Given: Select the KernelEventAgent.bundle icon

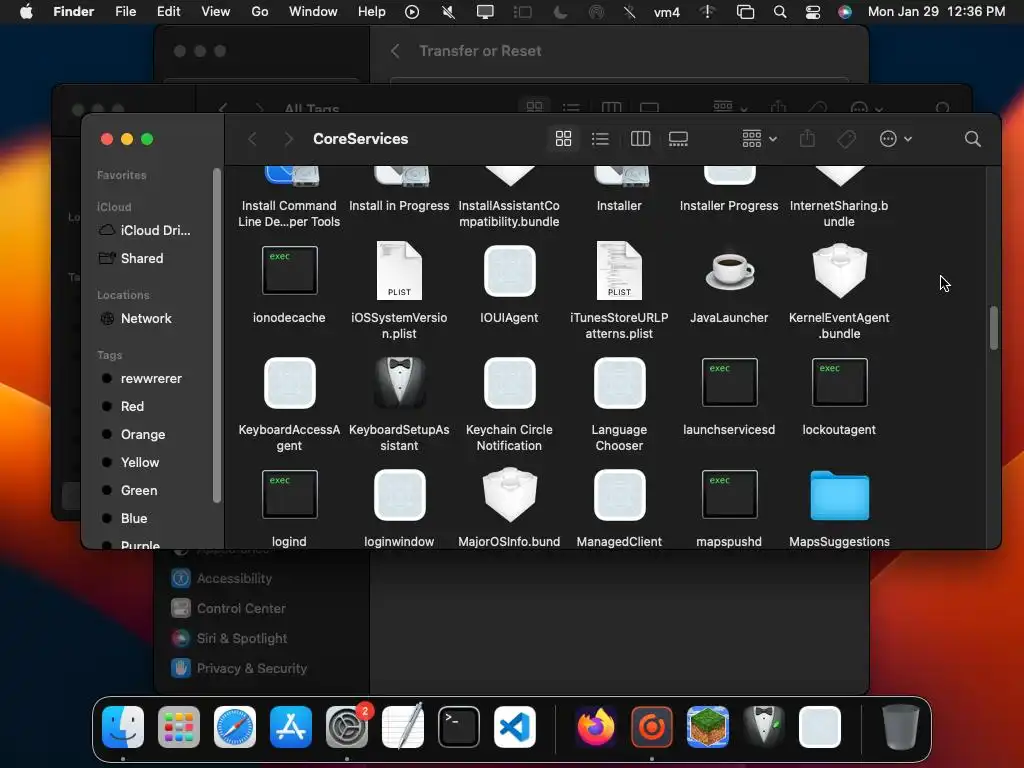Looking at the screenshot, I should pyautogui.click(x=839, y=270).
